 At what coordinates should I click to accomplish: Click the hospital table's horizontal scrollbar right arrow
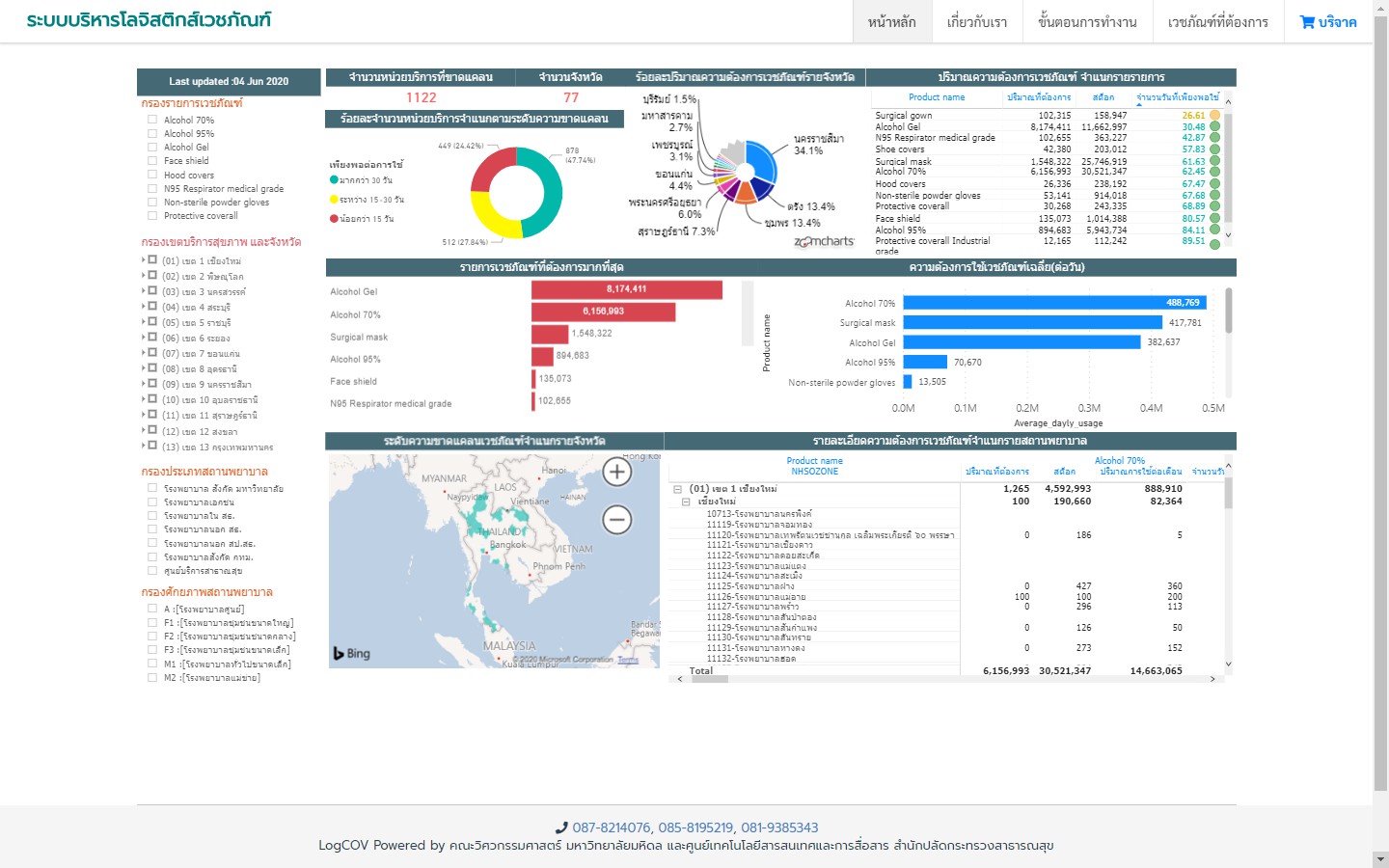(x=1212, y=679)
